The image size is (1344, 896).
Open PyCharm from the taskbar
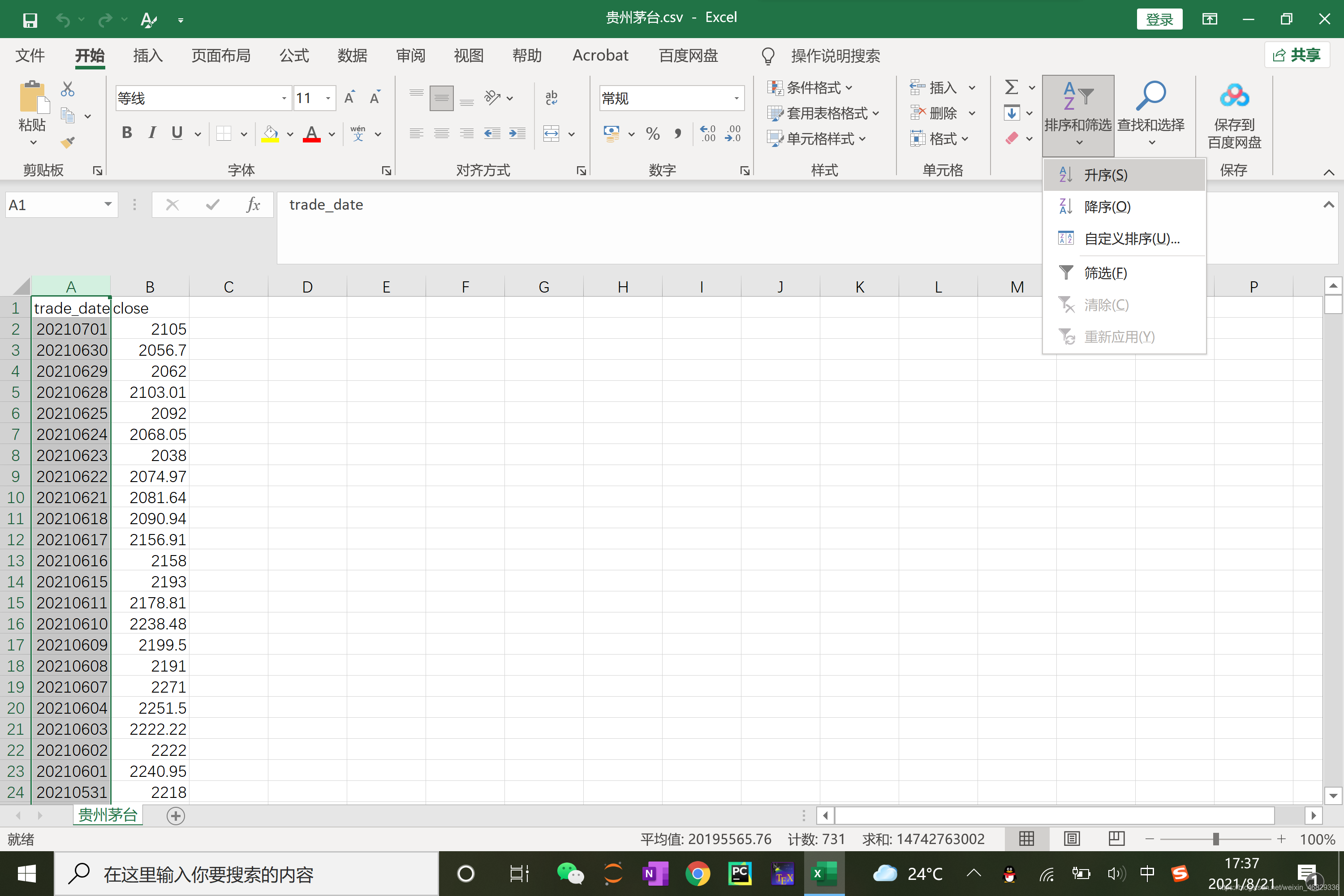pos(740,874)
